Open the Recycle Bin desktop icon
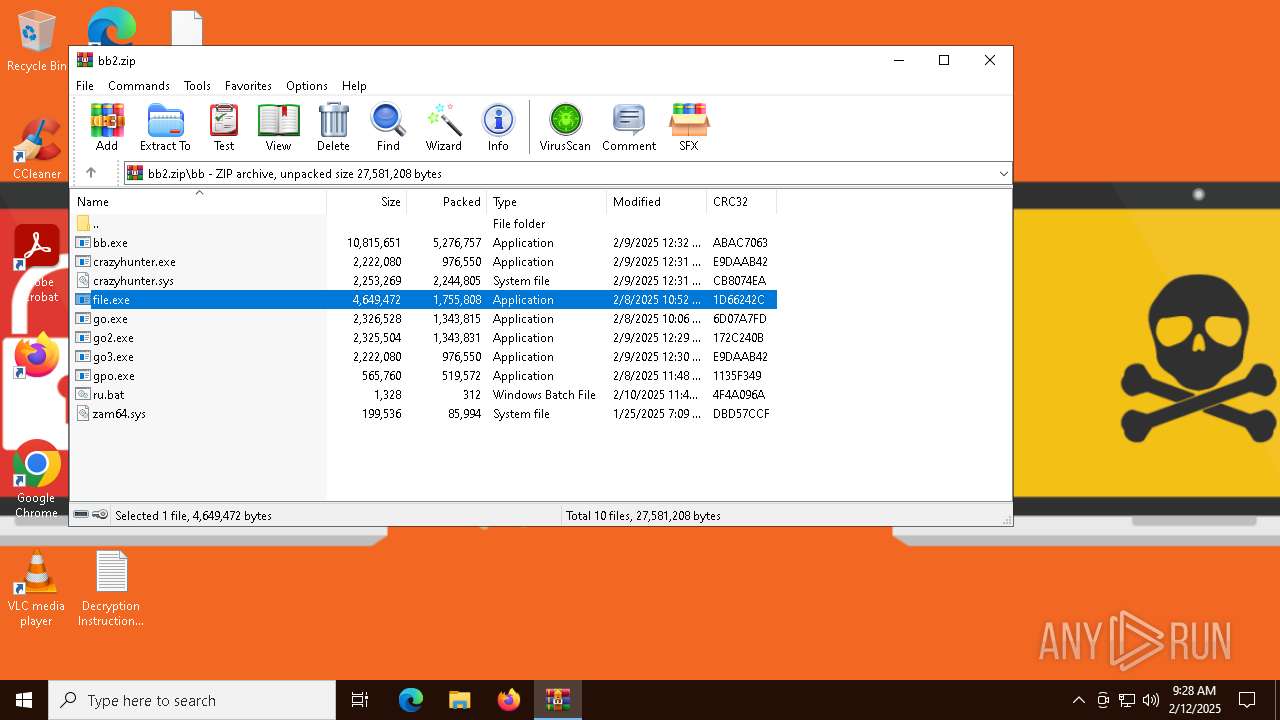 (x=36, y=41)
